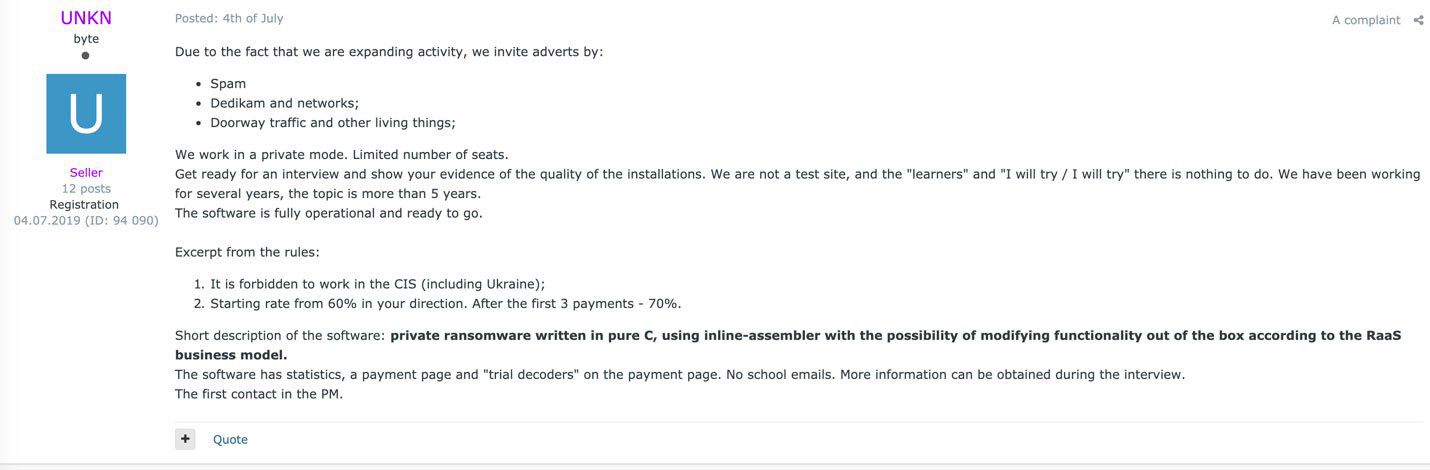The width and height of the screenshot is (1430, 470).
Task: Click the plus multi-quote button
Action: (x=185, y=439)
